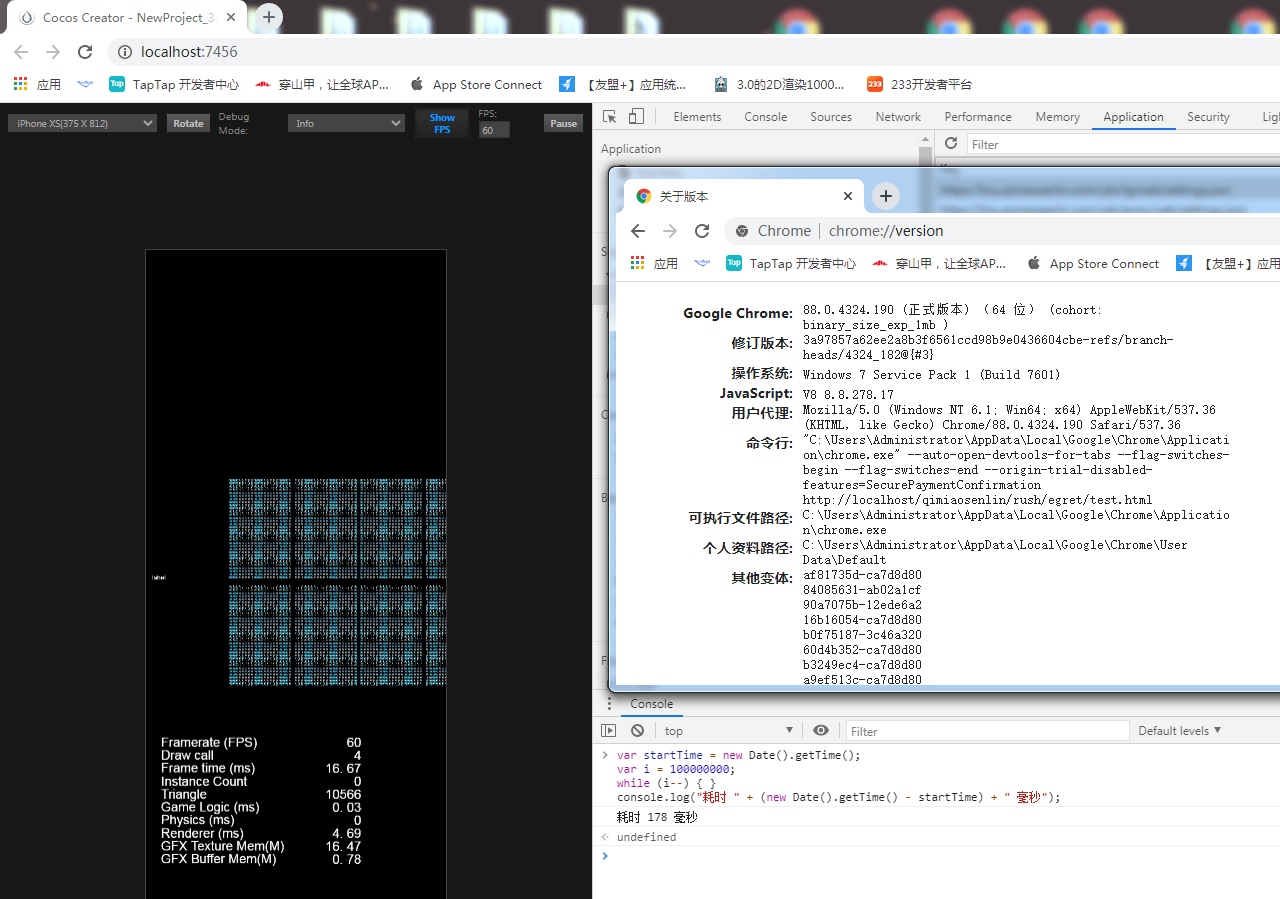Switch to the top Console tab in DevTools
Image resolution: width=1280 pixels, height=899 pixels.
(765, 117)
